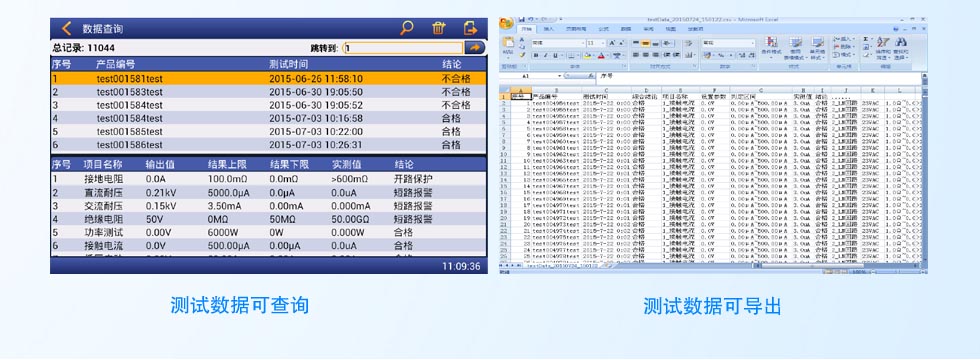Screen dimensions: 980x360
Task: Click the orange export file icon
Action: (x=470, y=28)
